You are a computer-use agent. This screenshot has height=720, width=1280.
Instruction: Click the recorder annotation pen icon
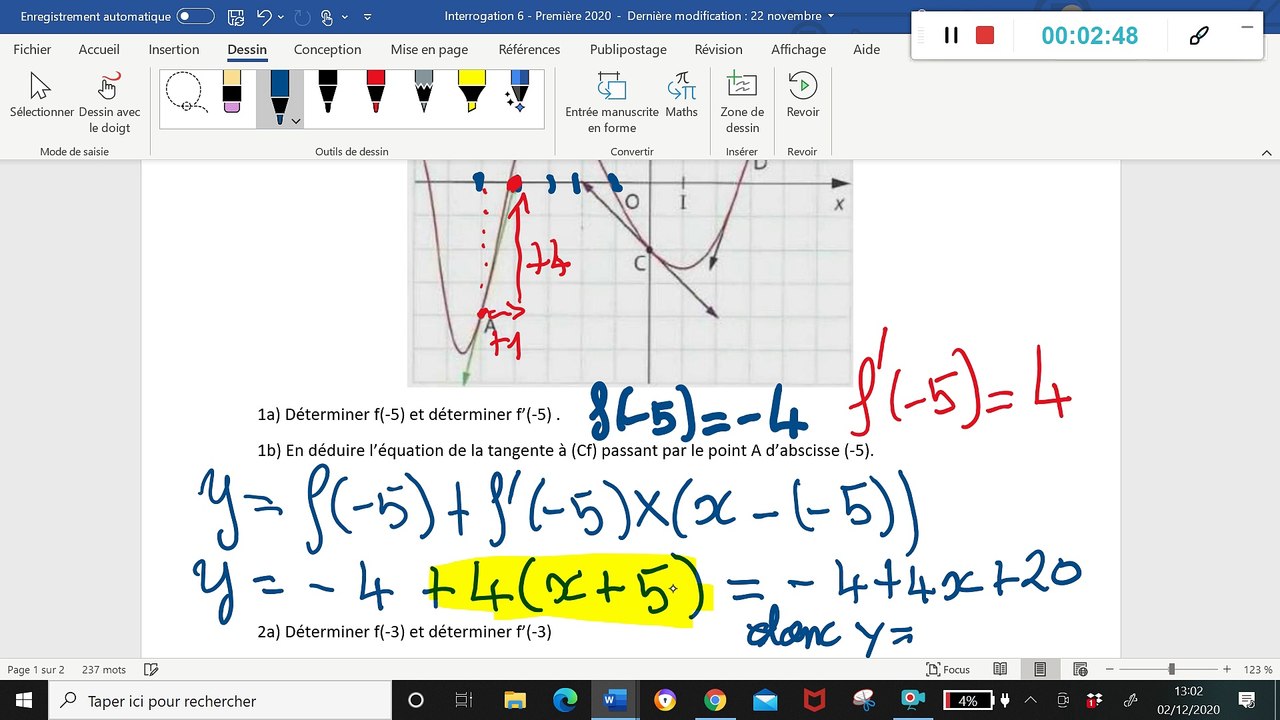(x=1198, y=36)
